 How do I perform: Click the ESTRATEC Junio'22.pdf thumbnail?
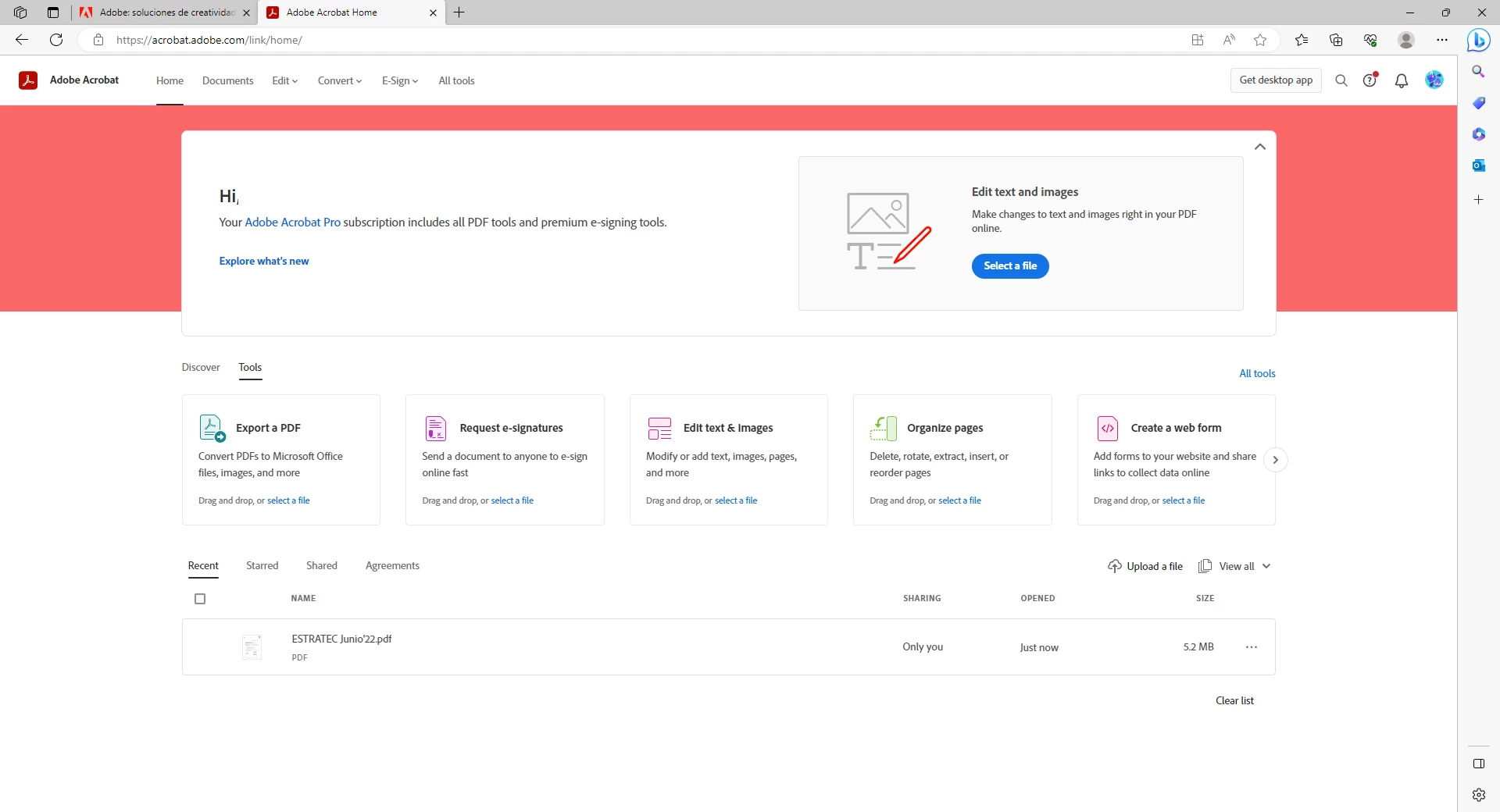[252, 647]
